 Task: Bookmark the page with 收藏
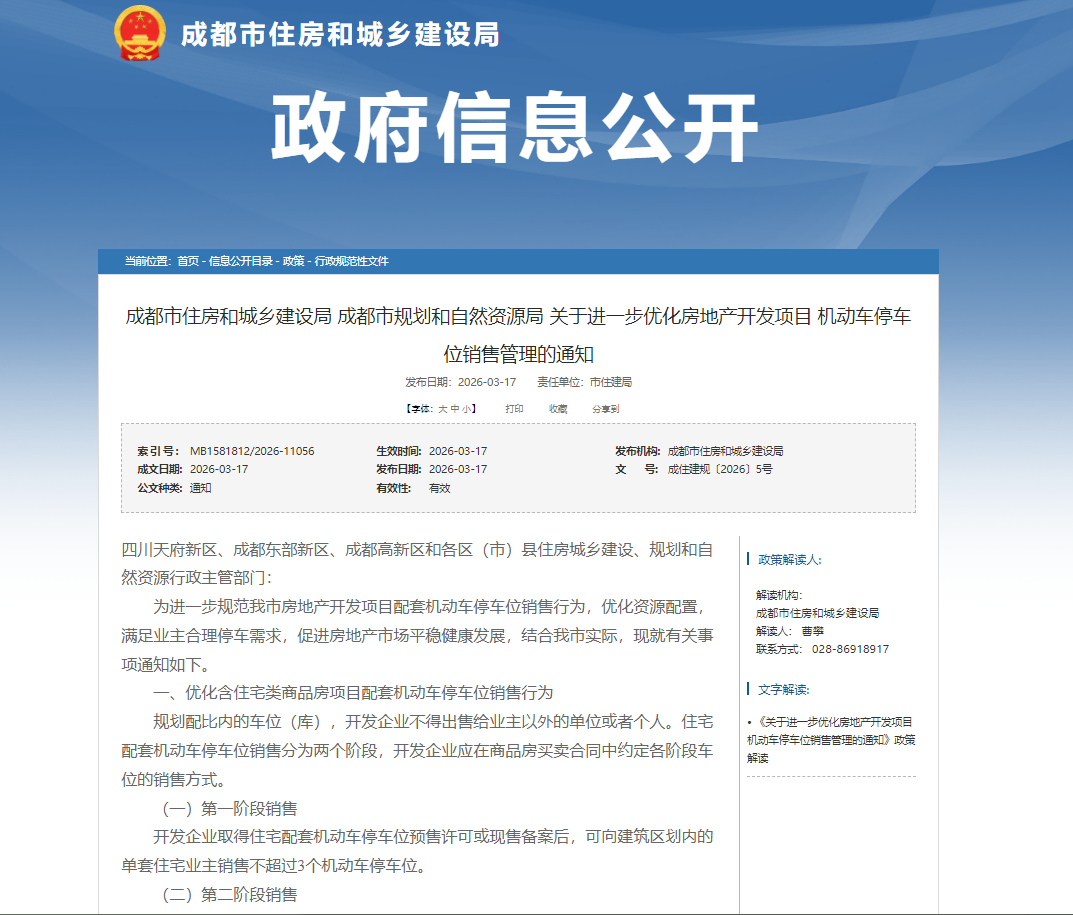tap(557, 409)
